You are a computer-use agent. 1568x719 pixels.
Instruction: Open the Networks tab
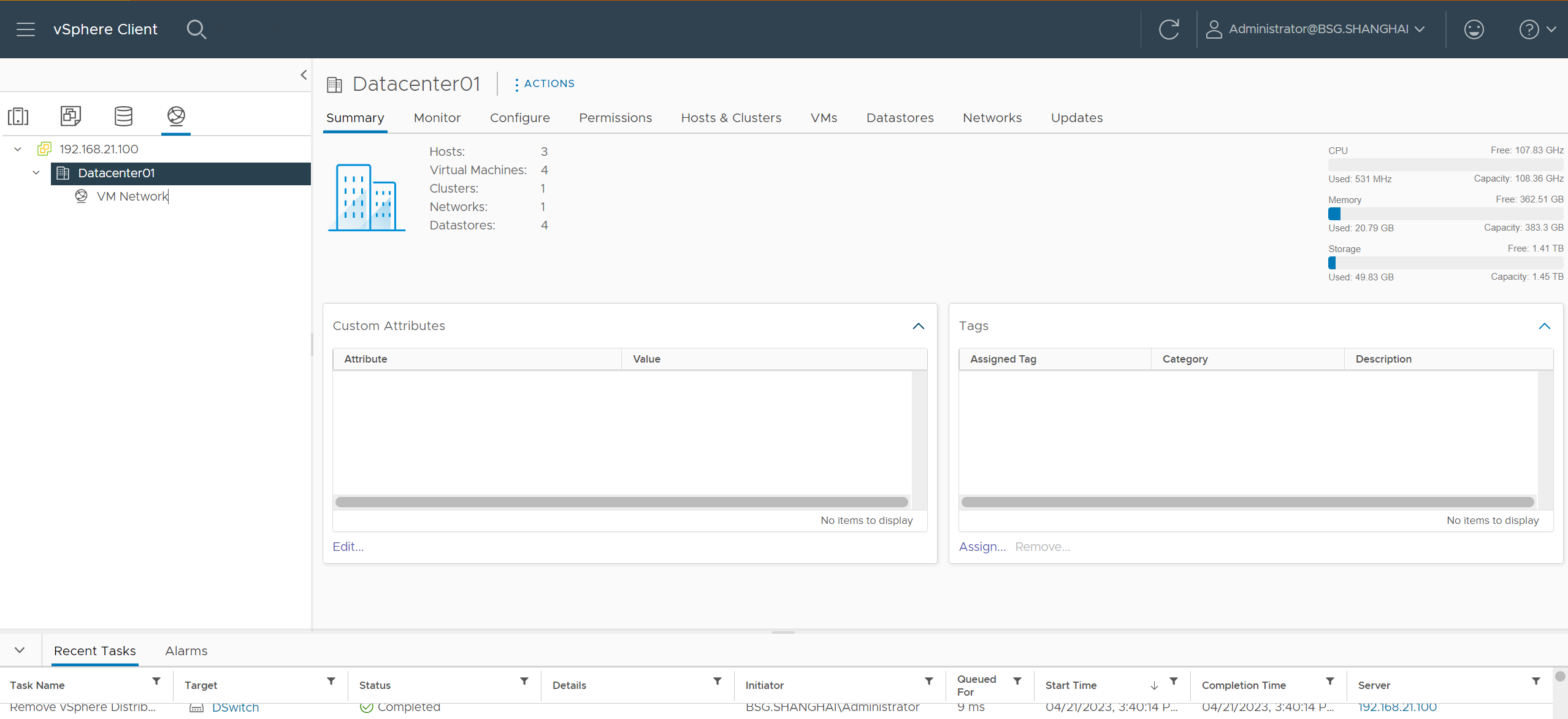992,118
